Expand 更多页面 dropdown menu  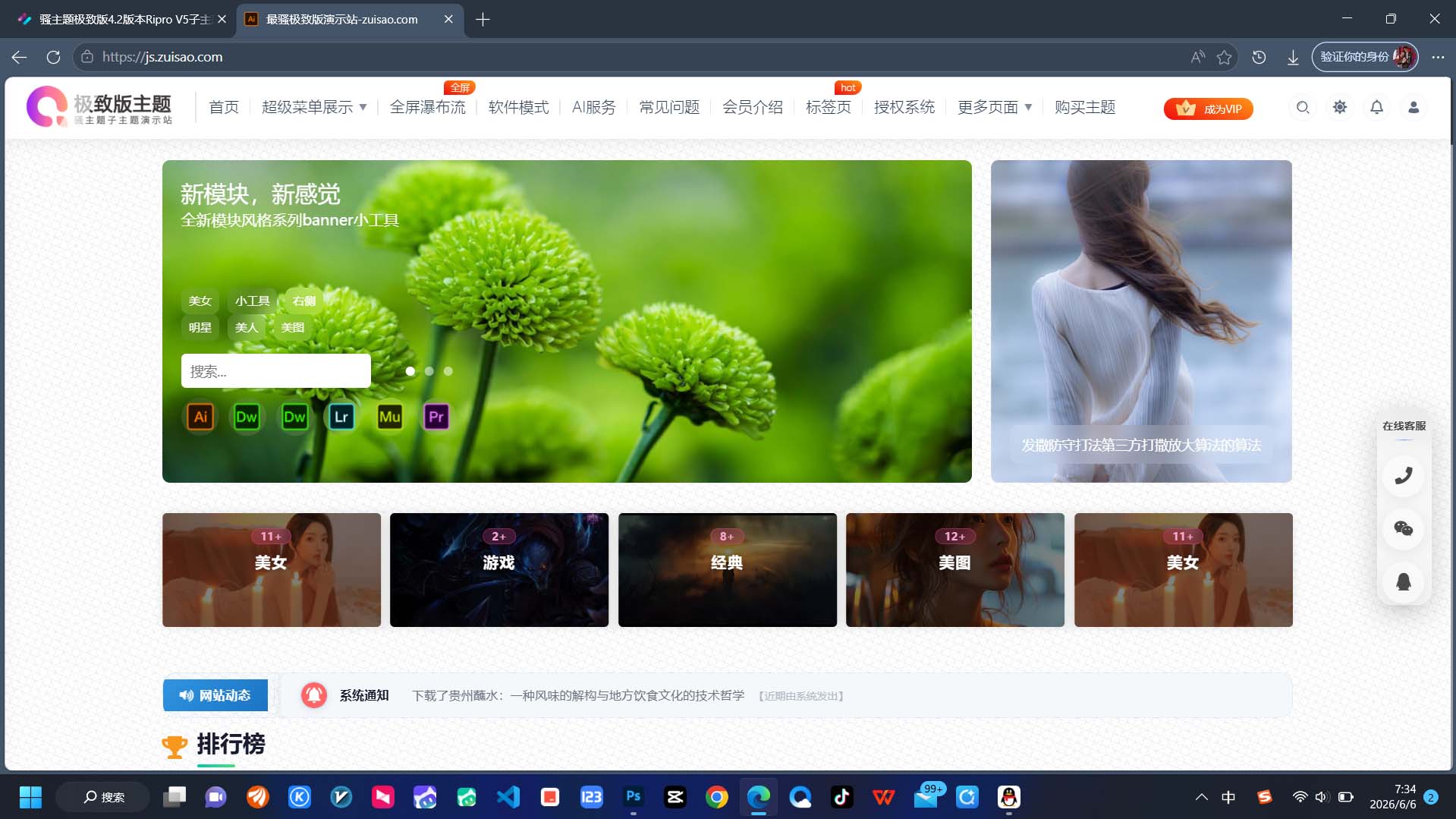click(995, 107)
